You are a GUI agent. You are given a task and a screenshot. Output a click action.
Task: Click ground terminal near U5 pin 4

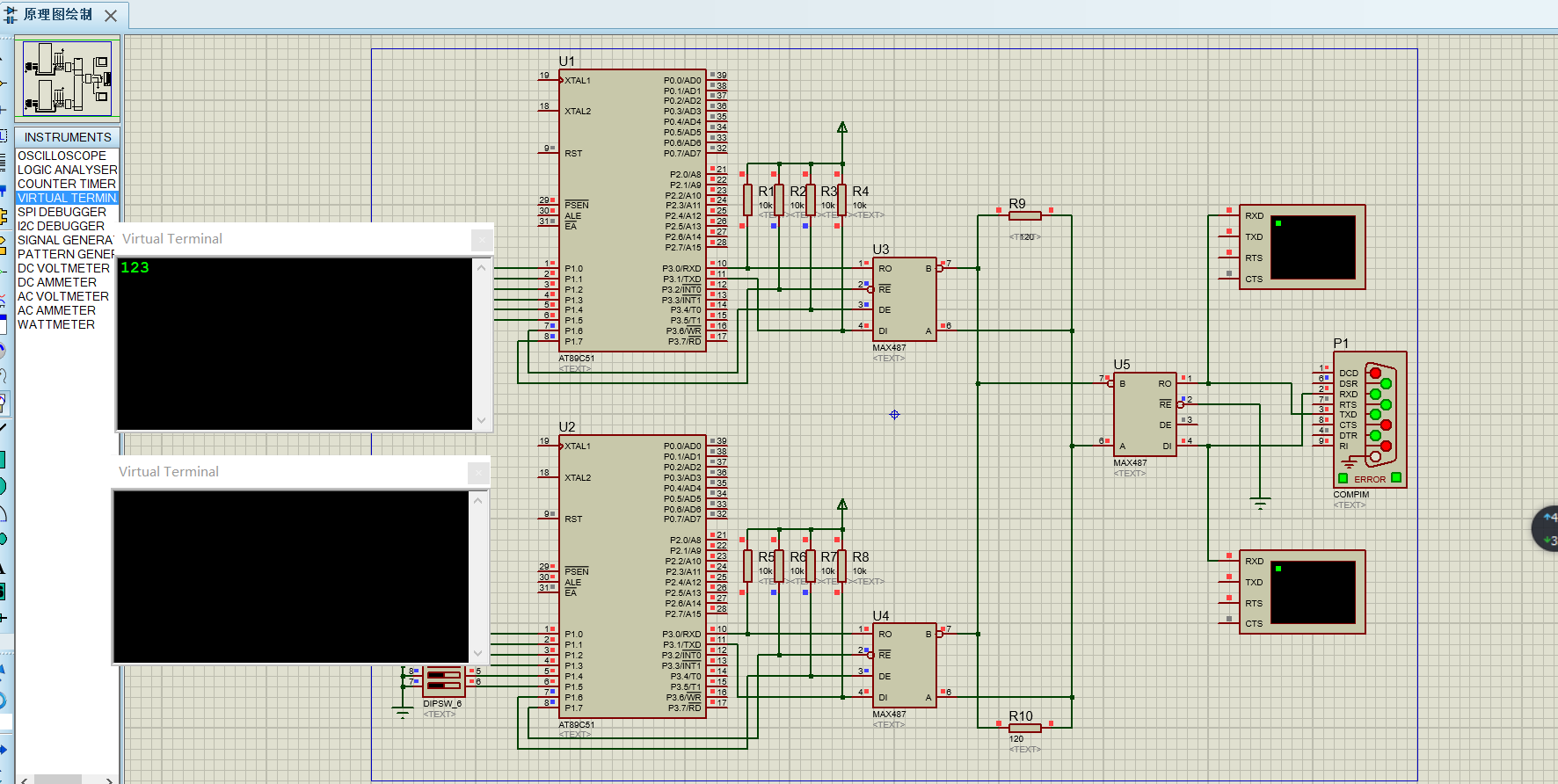coord(1260,504)
